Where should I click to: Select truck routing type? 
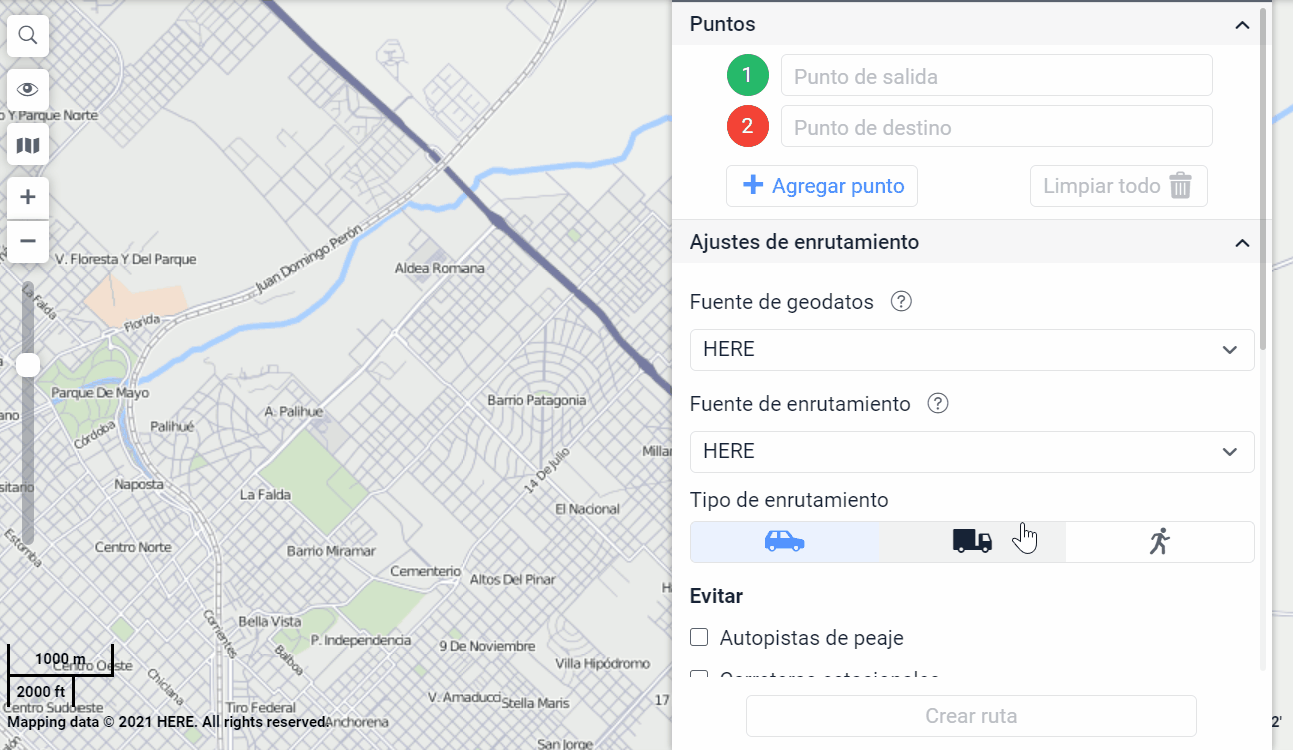click(x=972, y=542)
